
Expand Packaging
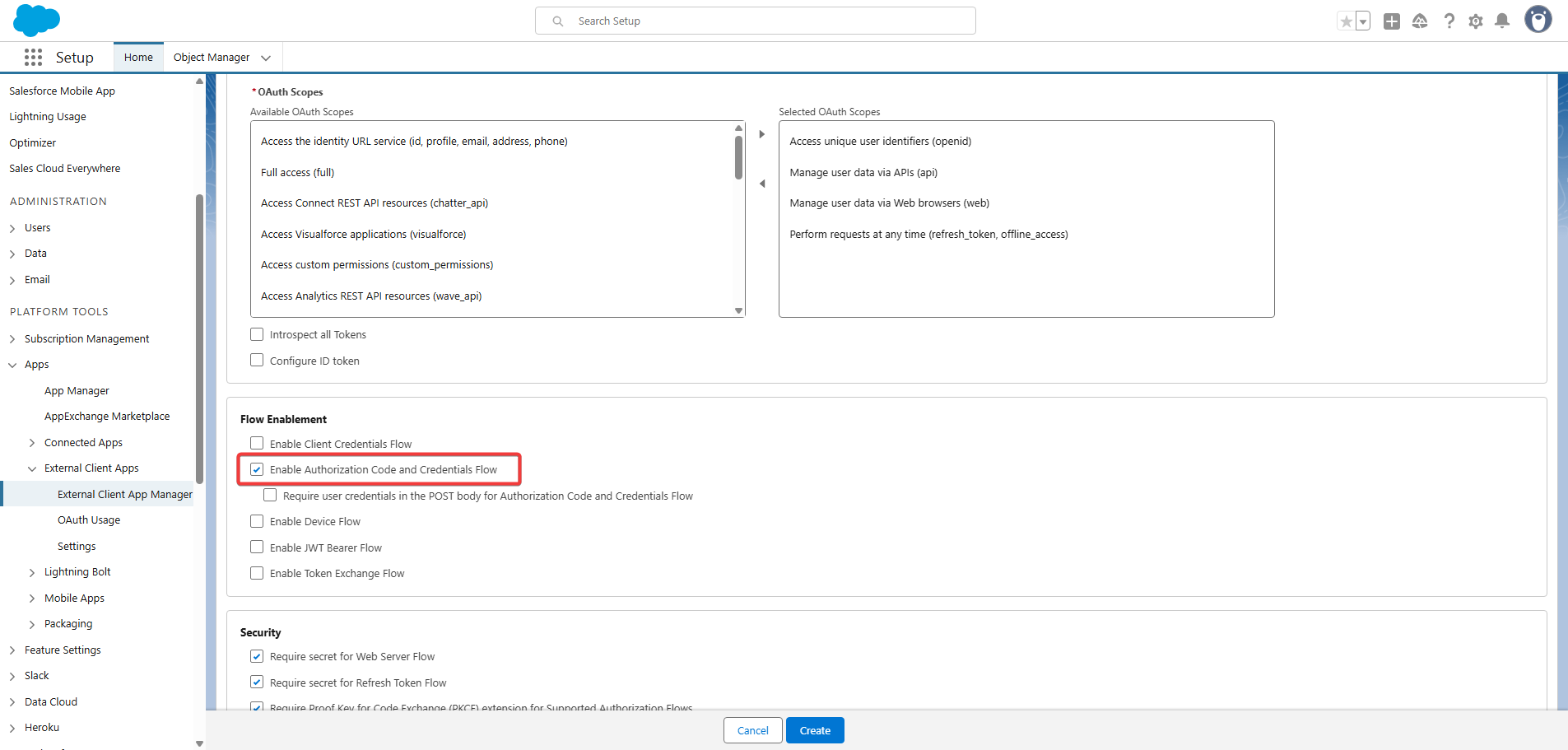click(x=32, y=624)
